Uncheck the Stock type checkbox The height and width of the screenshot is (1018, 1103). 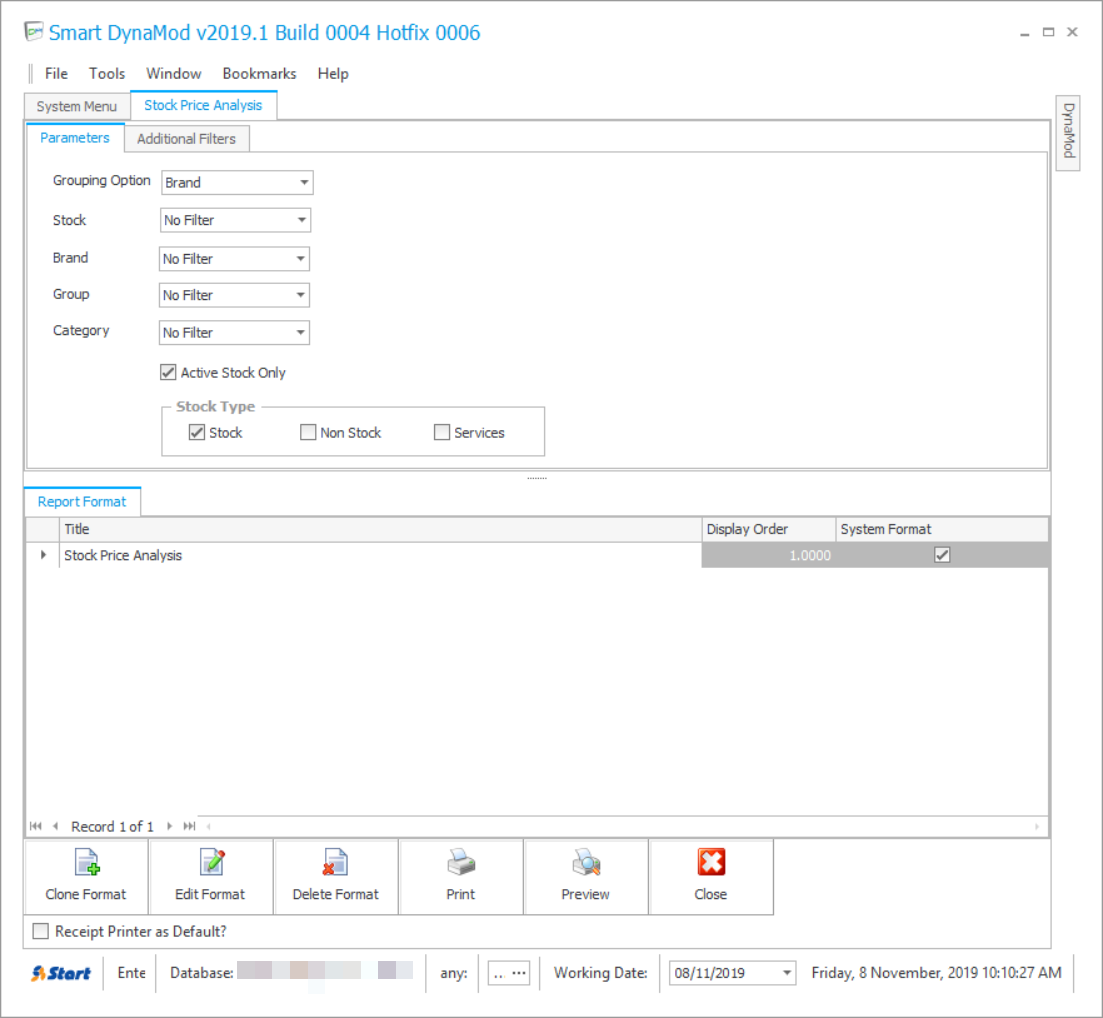197,432
